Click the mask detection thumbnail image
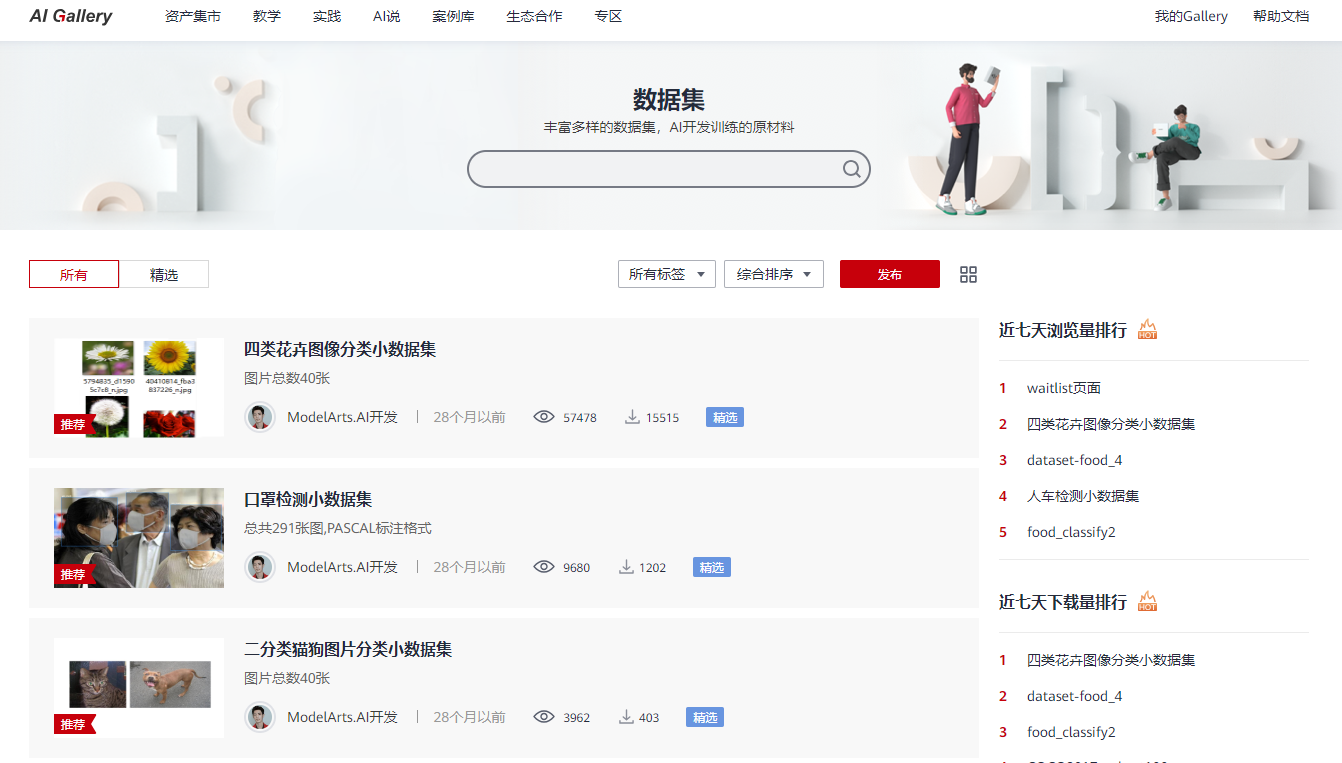The height and width of the screenshot is (763, 1342). coord(139,538)
